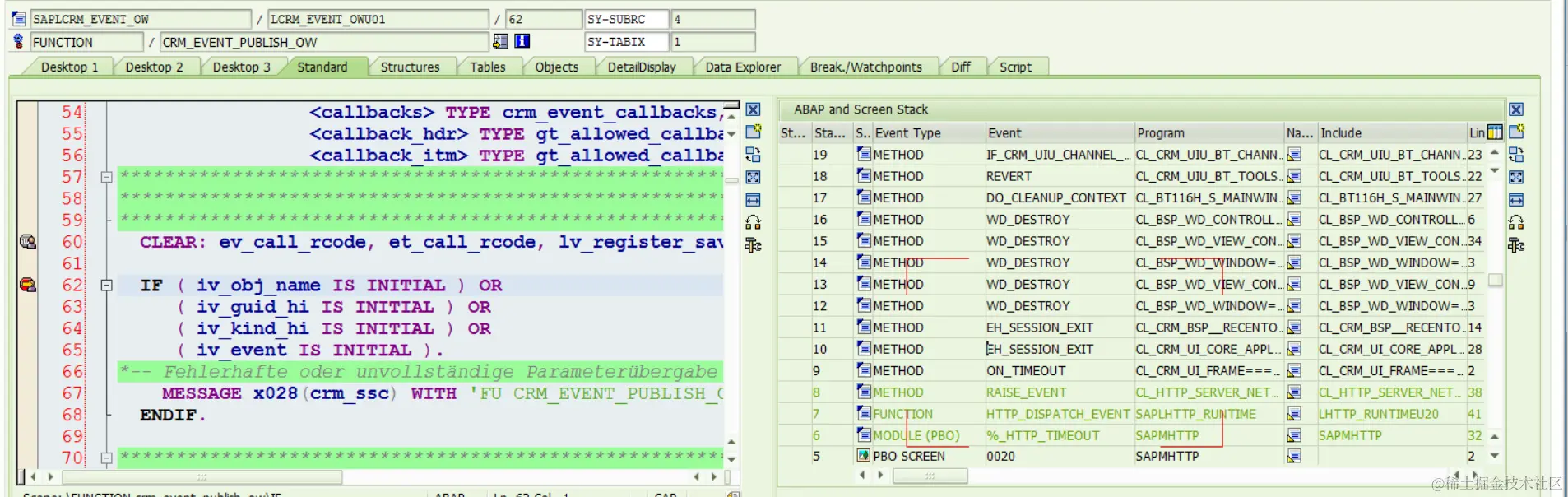
Task: Open stack table column layout icon
Action: pyautogui.click(x=1495, y=132)
